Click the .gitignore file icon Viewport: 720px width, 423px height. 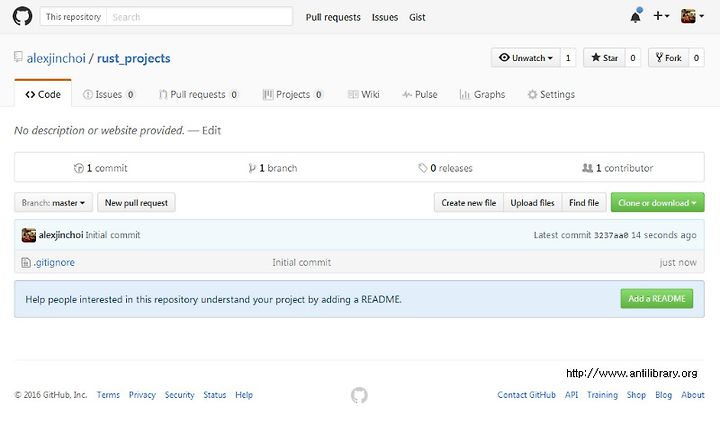[26, 262]
